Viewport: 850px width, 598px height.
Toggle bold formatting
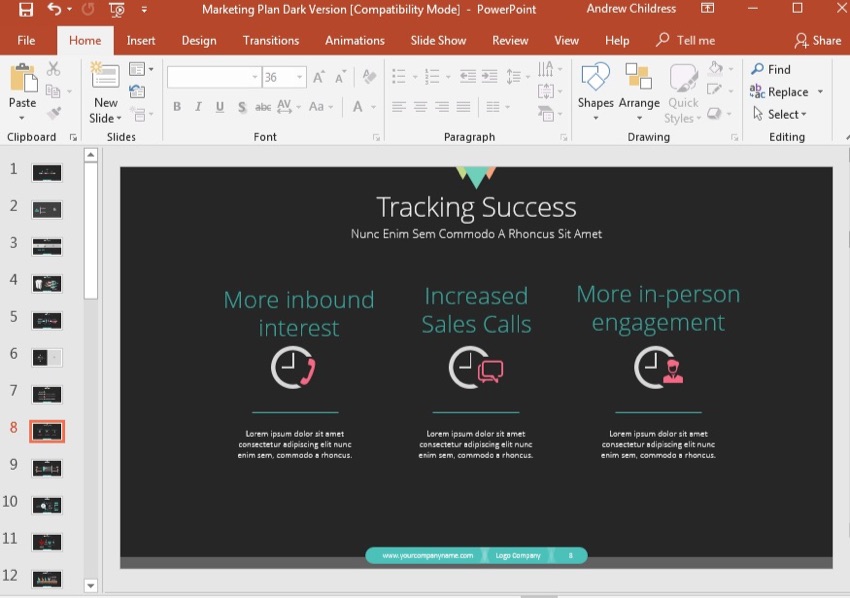click(x=176, y=106)
